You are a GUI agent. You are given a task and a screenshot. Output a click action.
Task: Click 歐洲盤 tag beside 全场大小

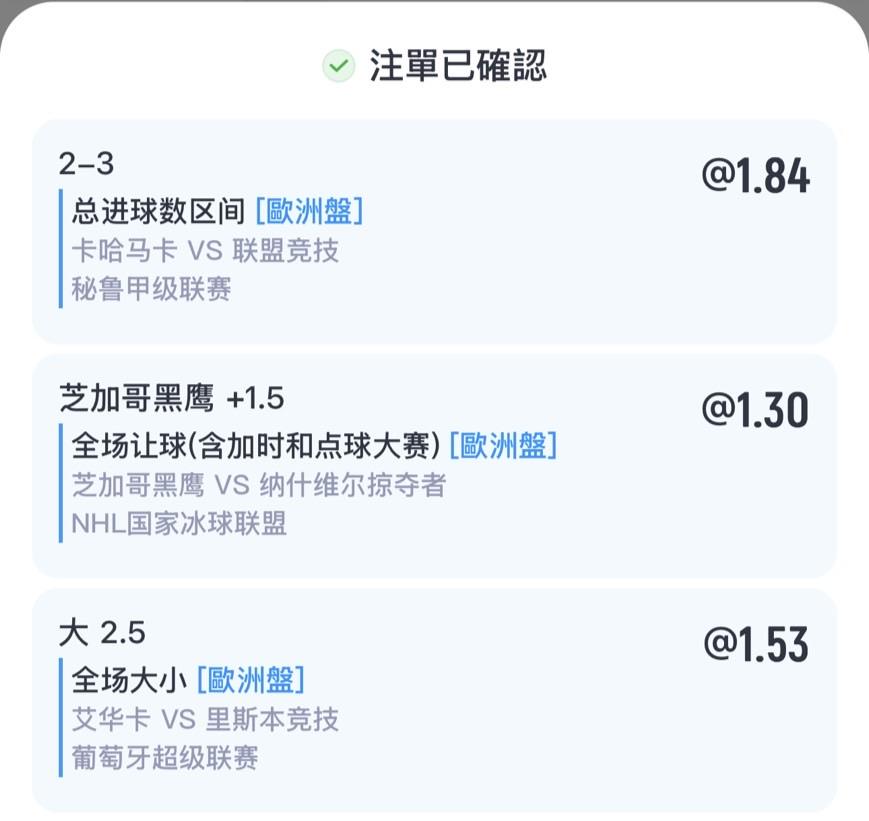click(250, 680)
